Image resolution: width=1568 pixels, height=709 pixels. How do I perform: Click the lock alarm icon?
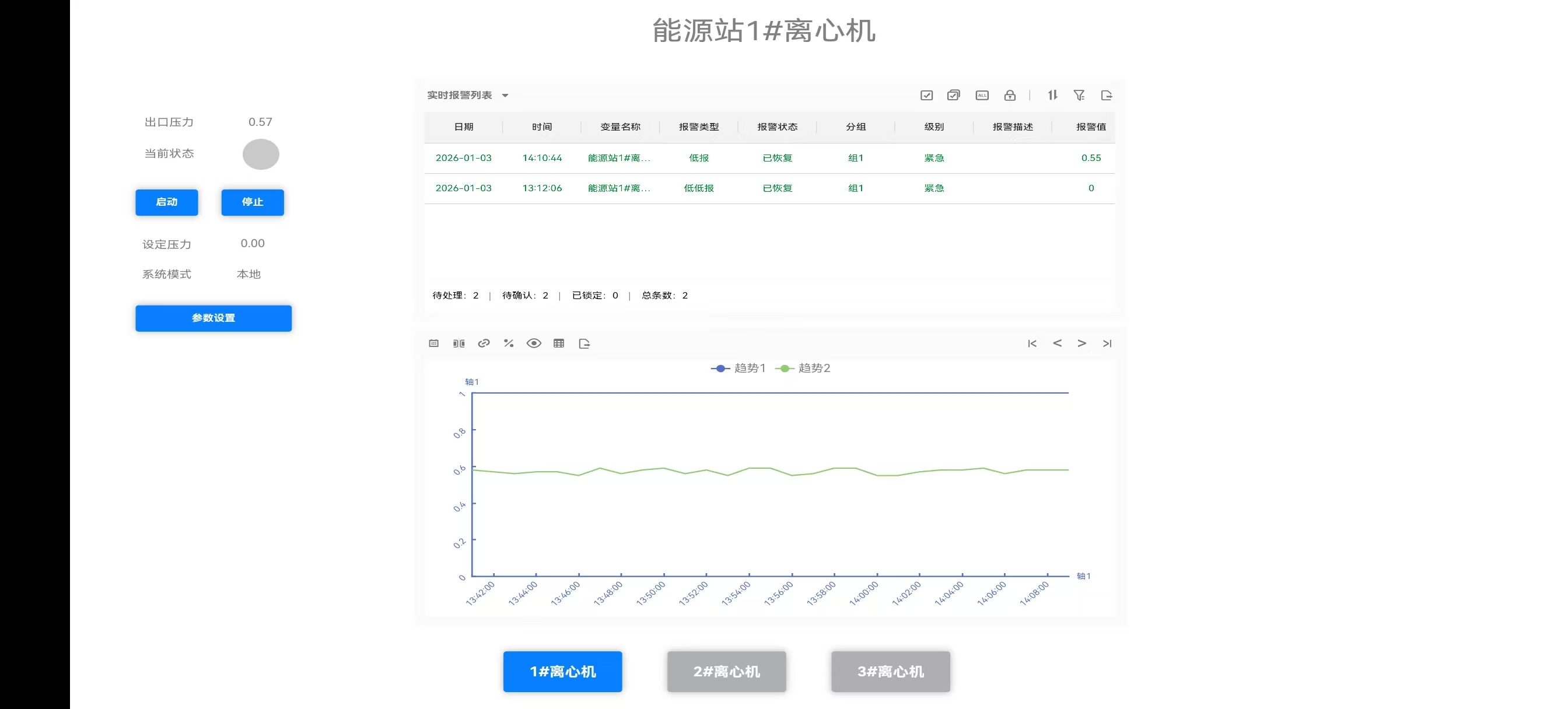click(1010, 96)
